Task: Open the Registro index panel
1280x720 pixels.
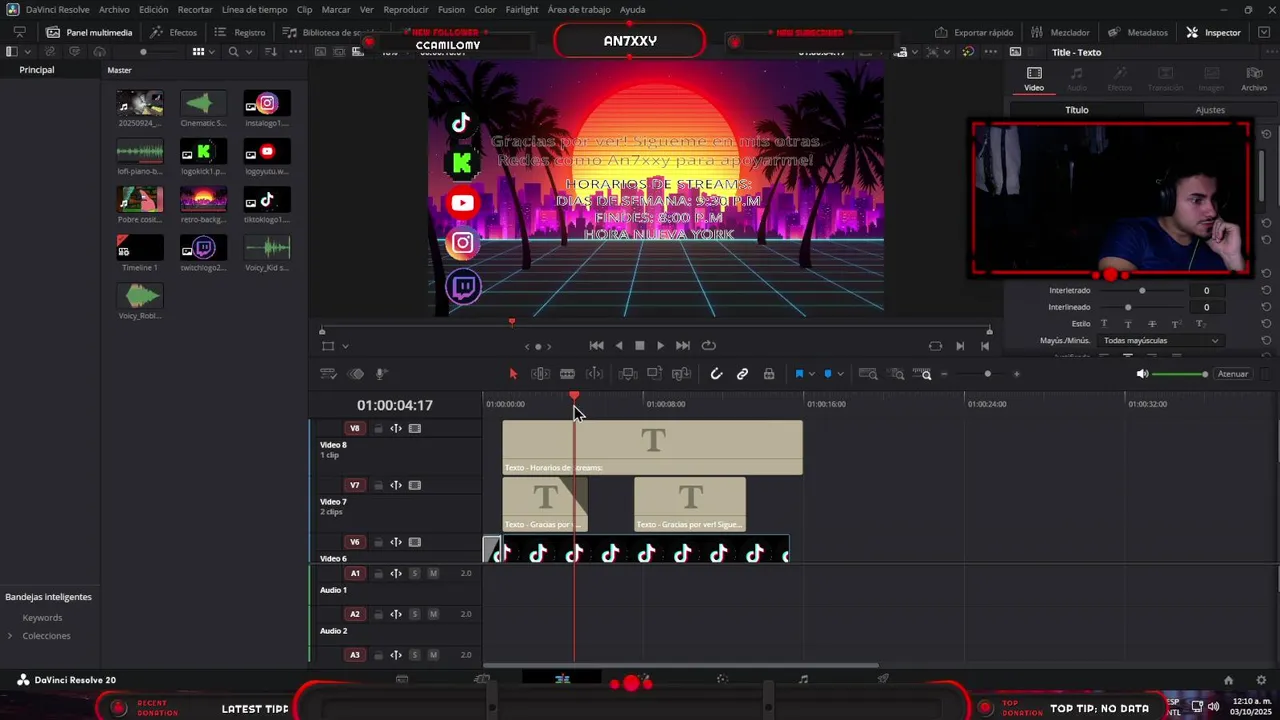Action: pos(240,32)
